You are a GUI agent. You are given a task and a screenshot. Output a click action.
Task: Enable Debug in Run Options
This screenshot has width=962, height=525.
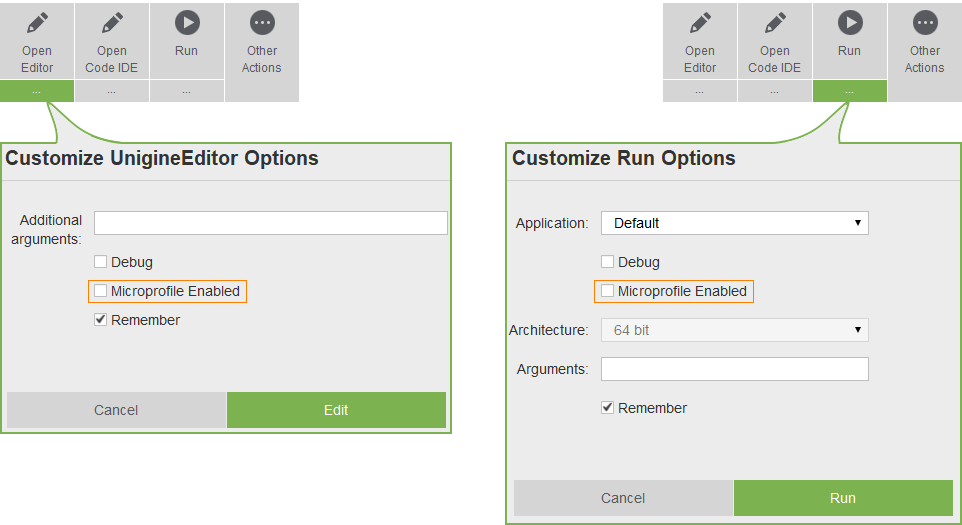click(x=607, y=262)
